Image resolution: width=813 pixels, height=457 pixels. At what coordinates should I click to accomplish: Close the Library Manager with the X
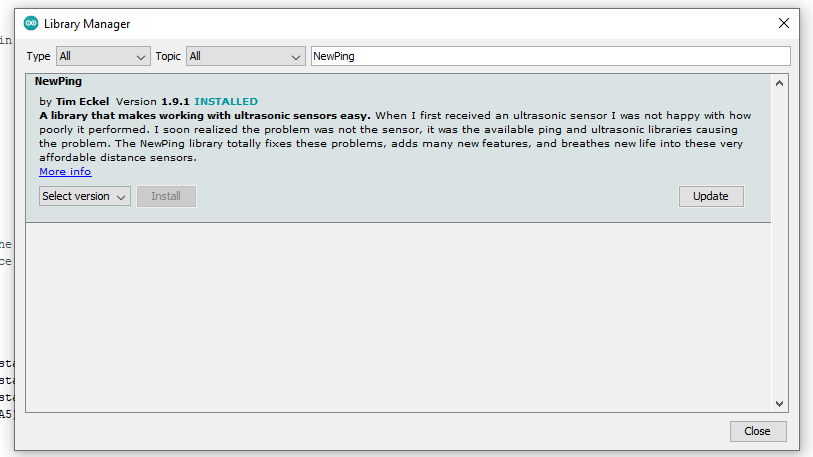[x=783, y=23]
